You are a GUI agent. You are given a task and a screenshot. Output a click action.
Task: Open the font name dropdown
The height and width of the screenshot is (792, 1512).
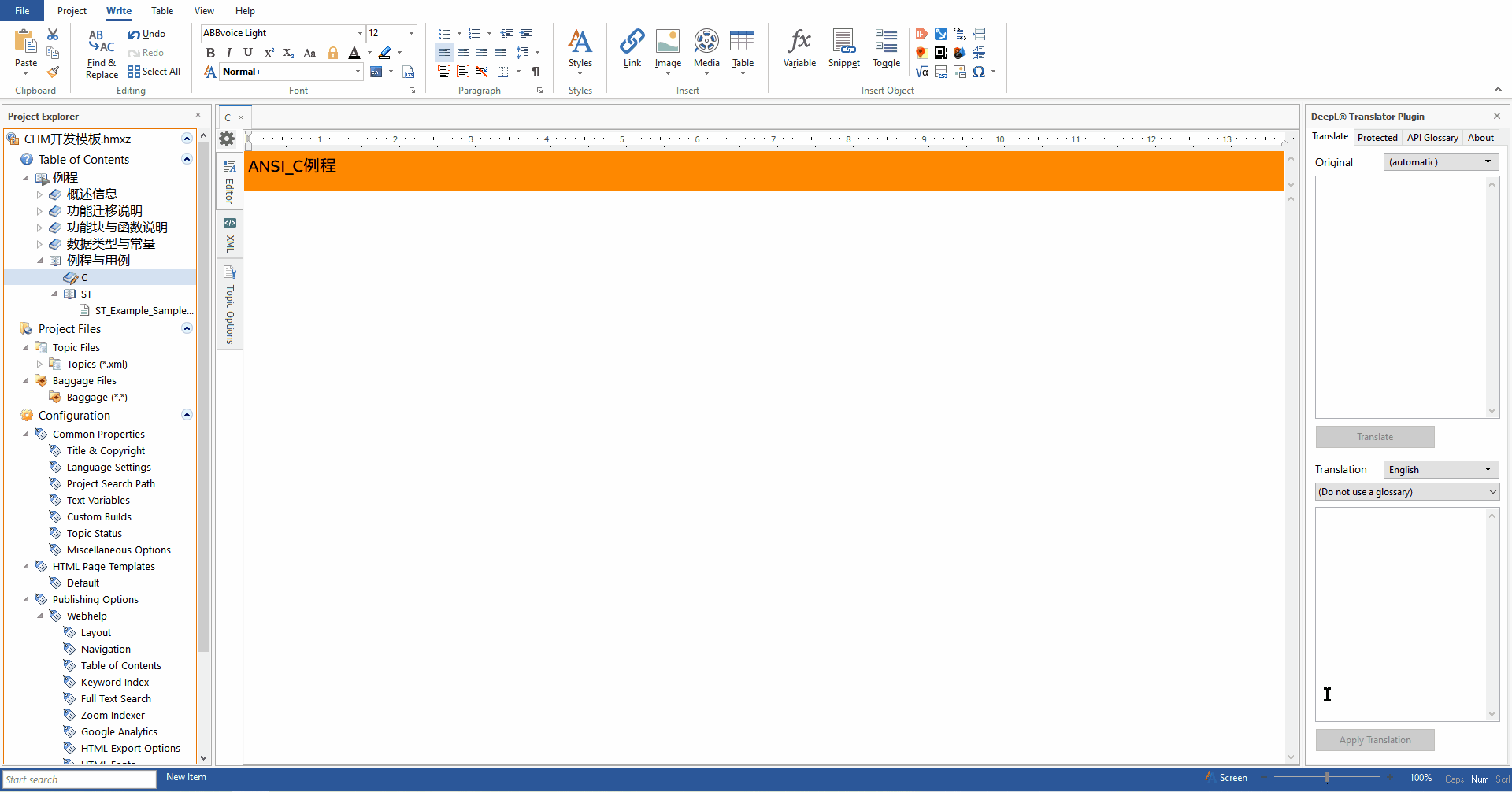360,33
